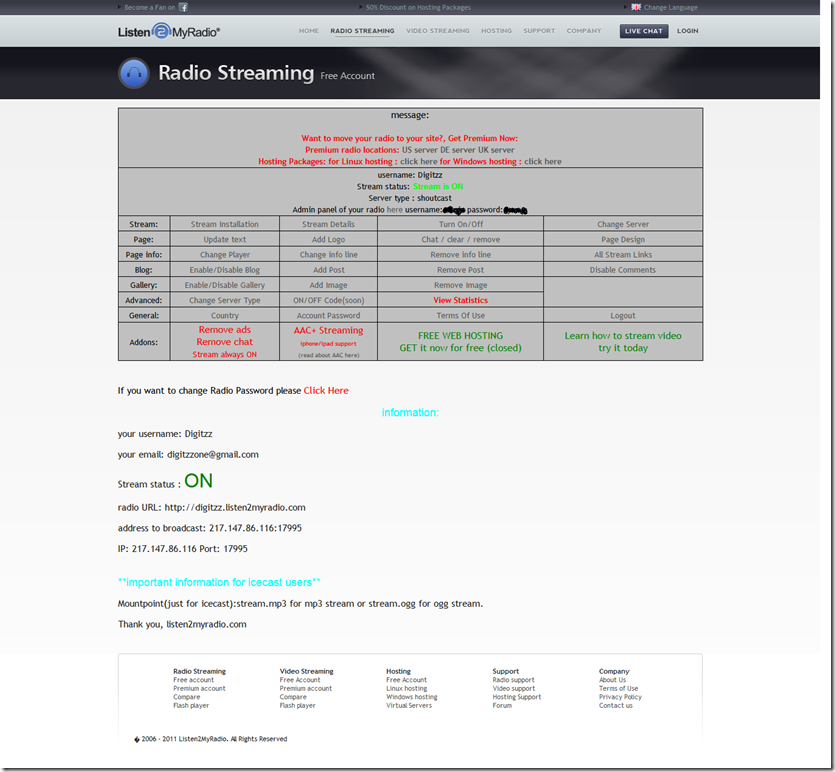Click Disable Comments link

coord(623,270)
